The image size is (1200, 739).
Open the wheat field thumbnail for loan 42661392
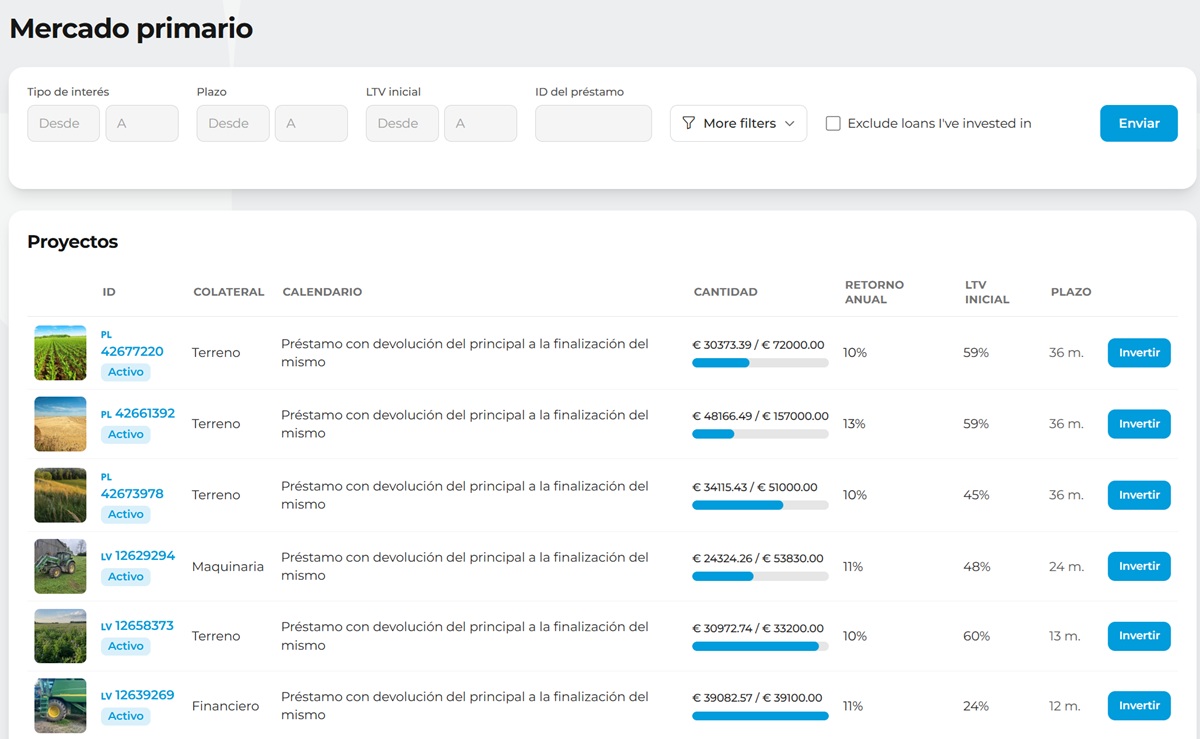(61, 424)
